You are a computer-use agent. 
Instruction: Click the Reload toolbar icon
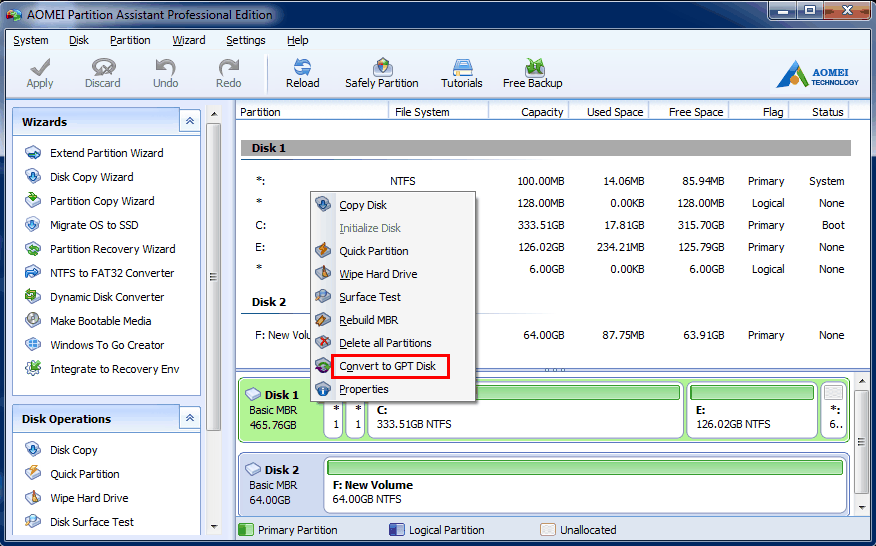pos(302,68)
